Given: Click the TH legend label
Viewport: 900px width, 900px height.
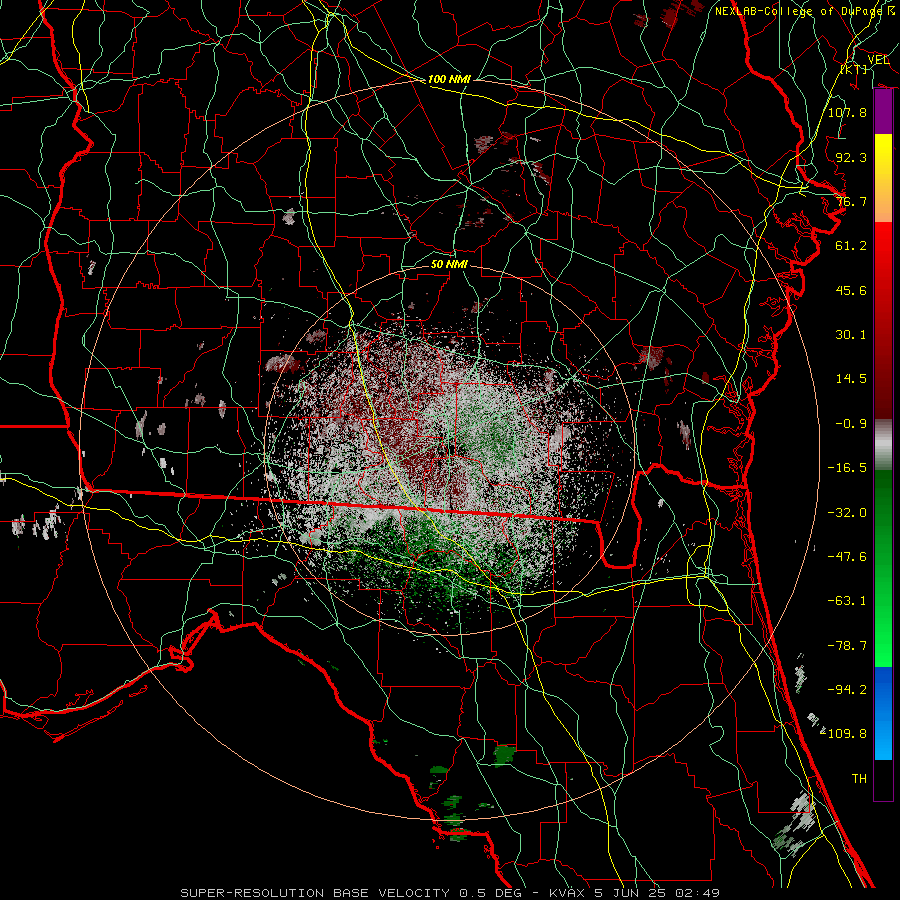Looking at the screenshot, I should pyautogui.click(x=859, y=779).
